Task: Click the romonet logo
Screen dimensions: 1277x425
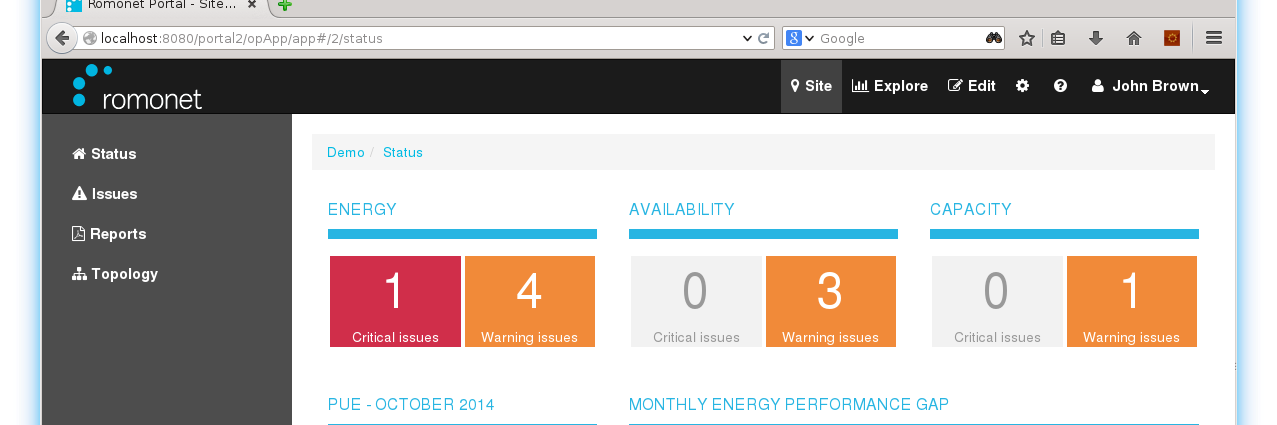Action: coord(137,87)
